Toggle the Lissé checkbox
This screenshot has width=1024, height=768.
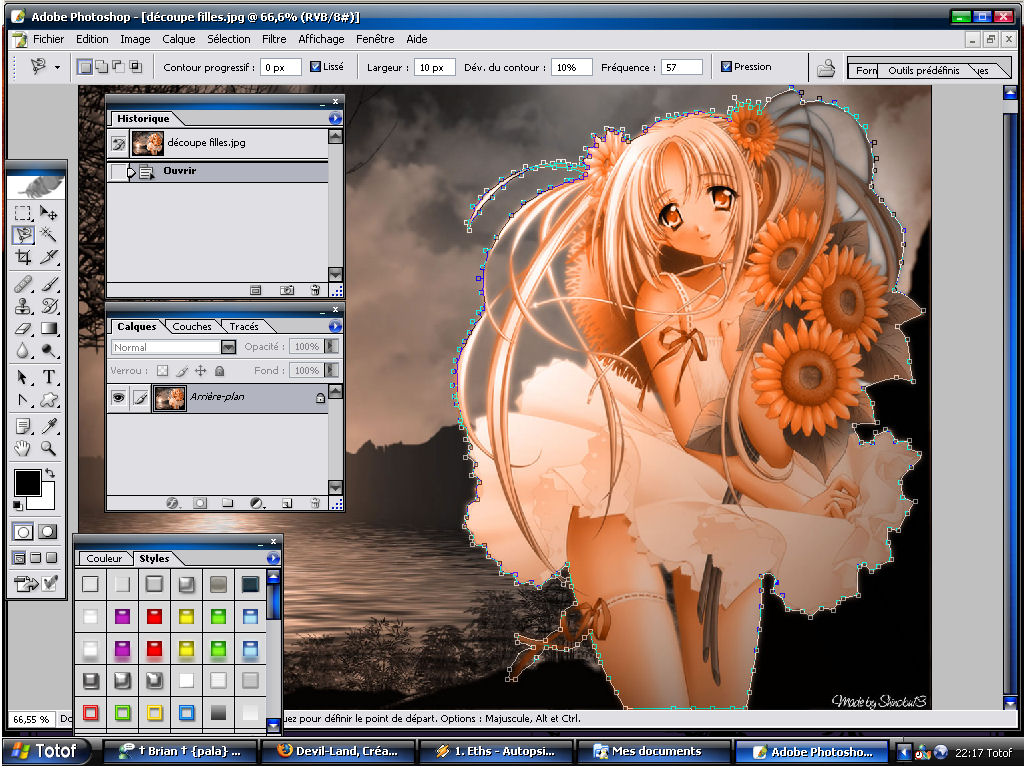tap(315, 67)
